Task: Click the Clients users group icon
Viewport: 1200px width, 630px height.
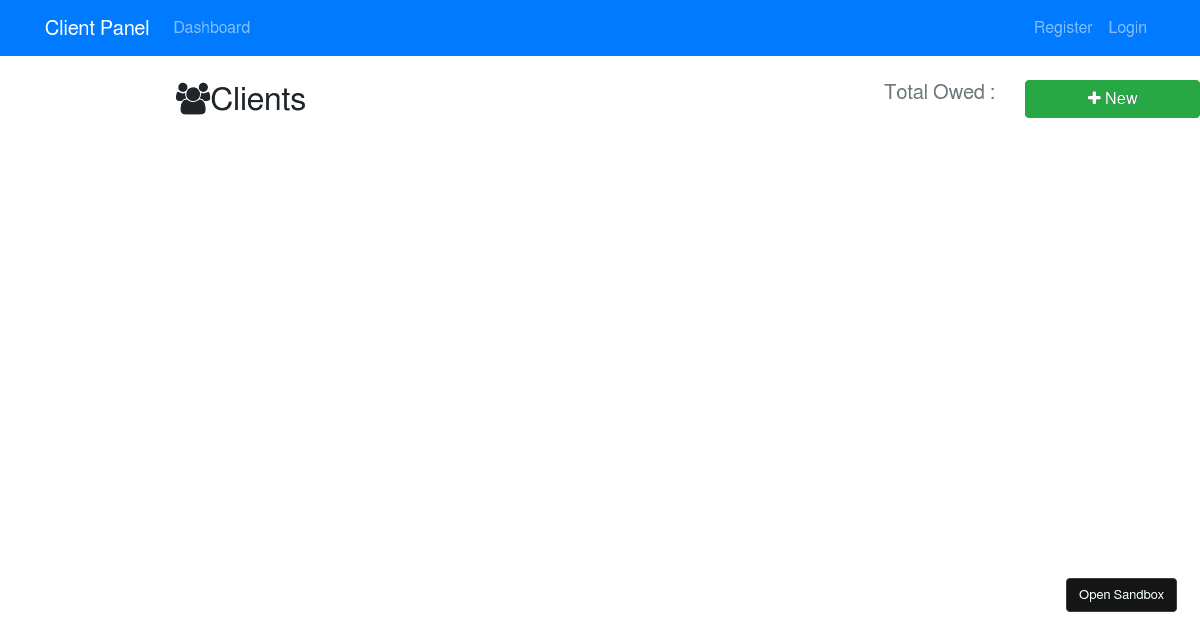Action: click(x=193, y=99)
